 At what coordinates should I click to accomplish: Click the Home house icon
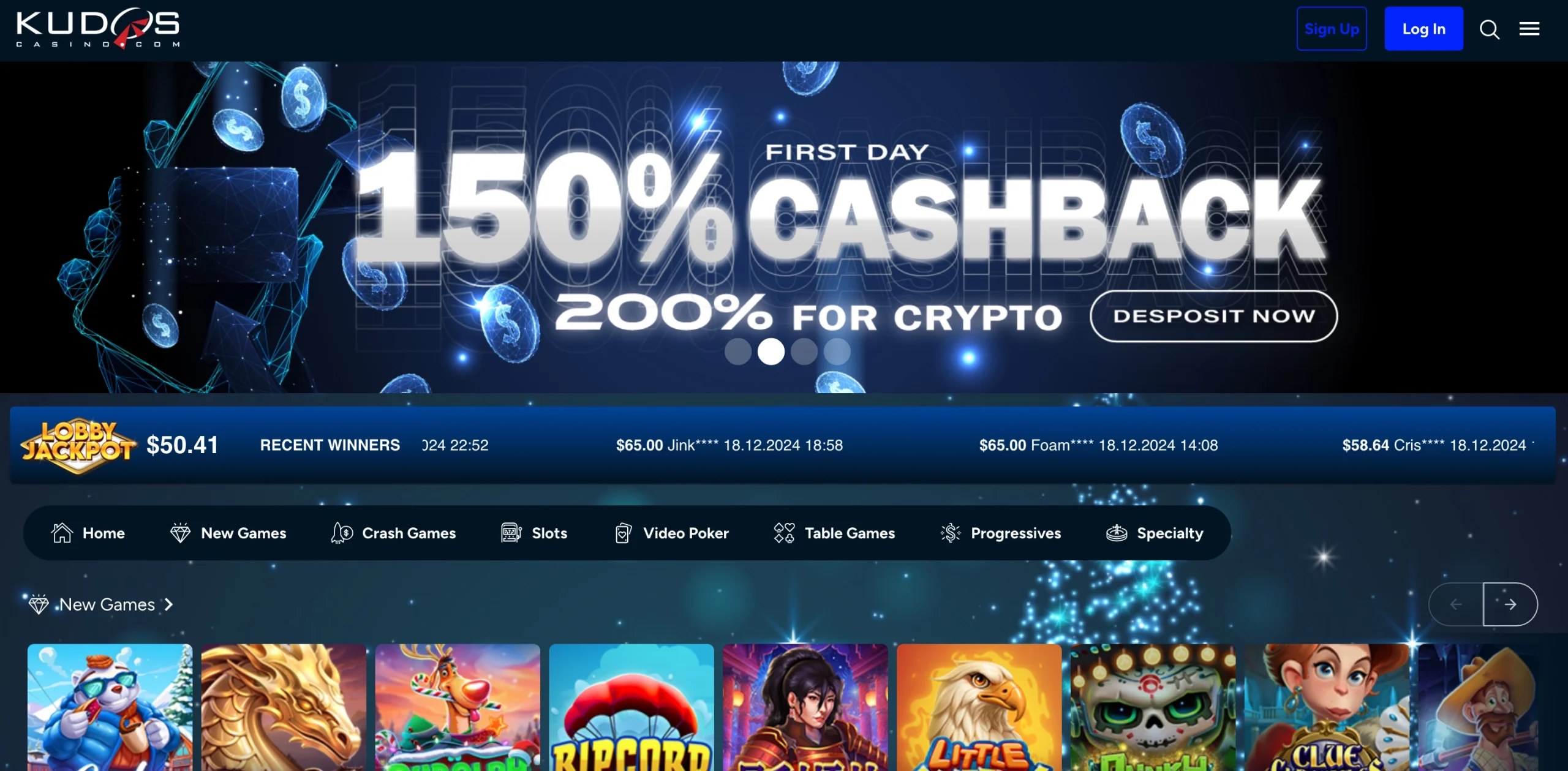coord(62,533)
